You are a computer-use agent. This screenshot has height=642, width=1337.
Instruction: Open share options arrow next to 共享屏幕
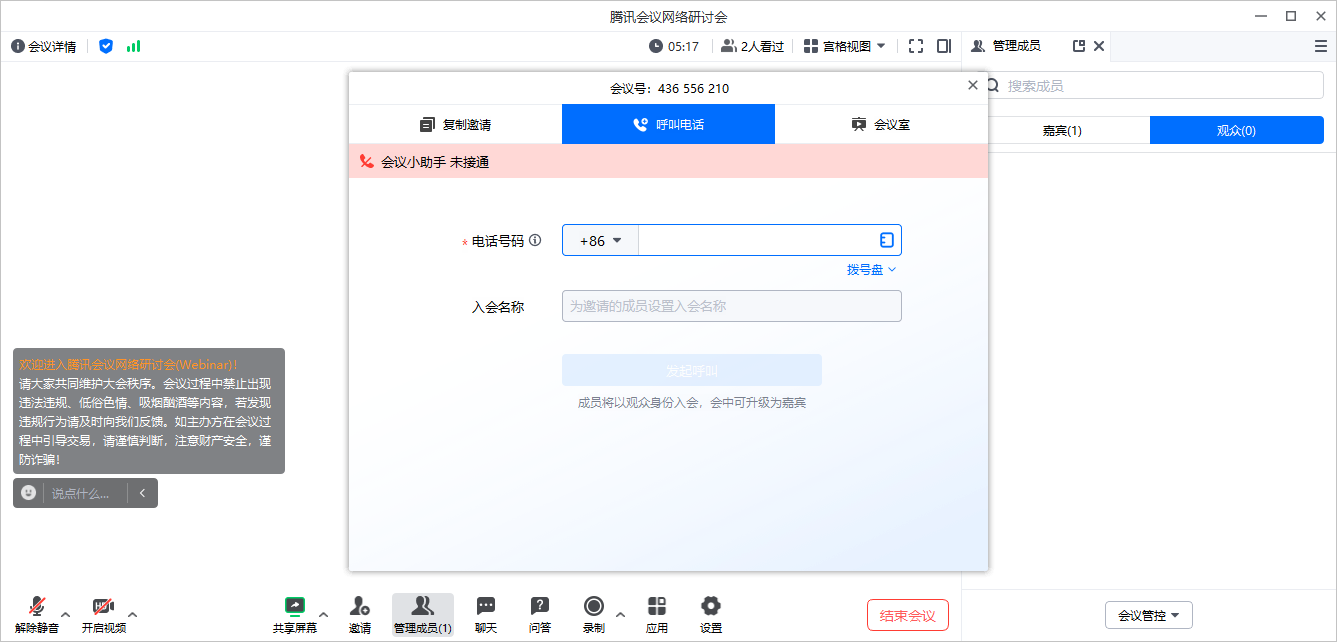(x=323, y=614)
